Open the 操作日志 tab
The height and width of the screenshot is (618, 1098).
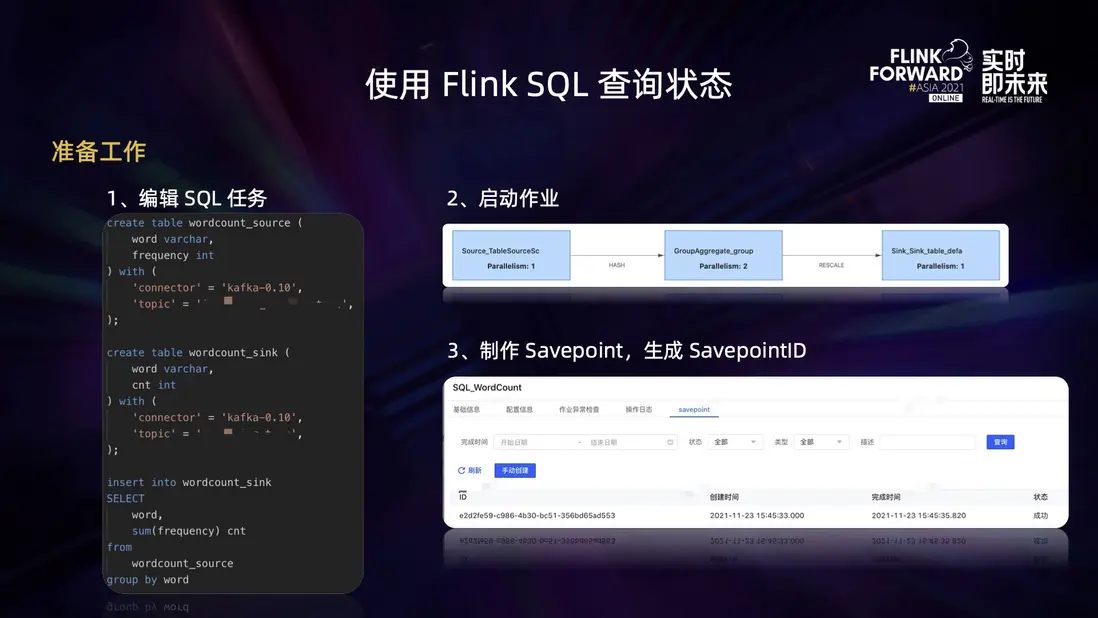point(639,409)
